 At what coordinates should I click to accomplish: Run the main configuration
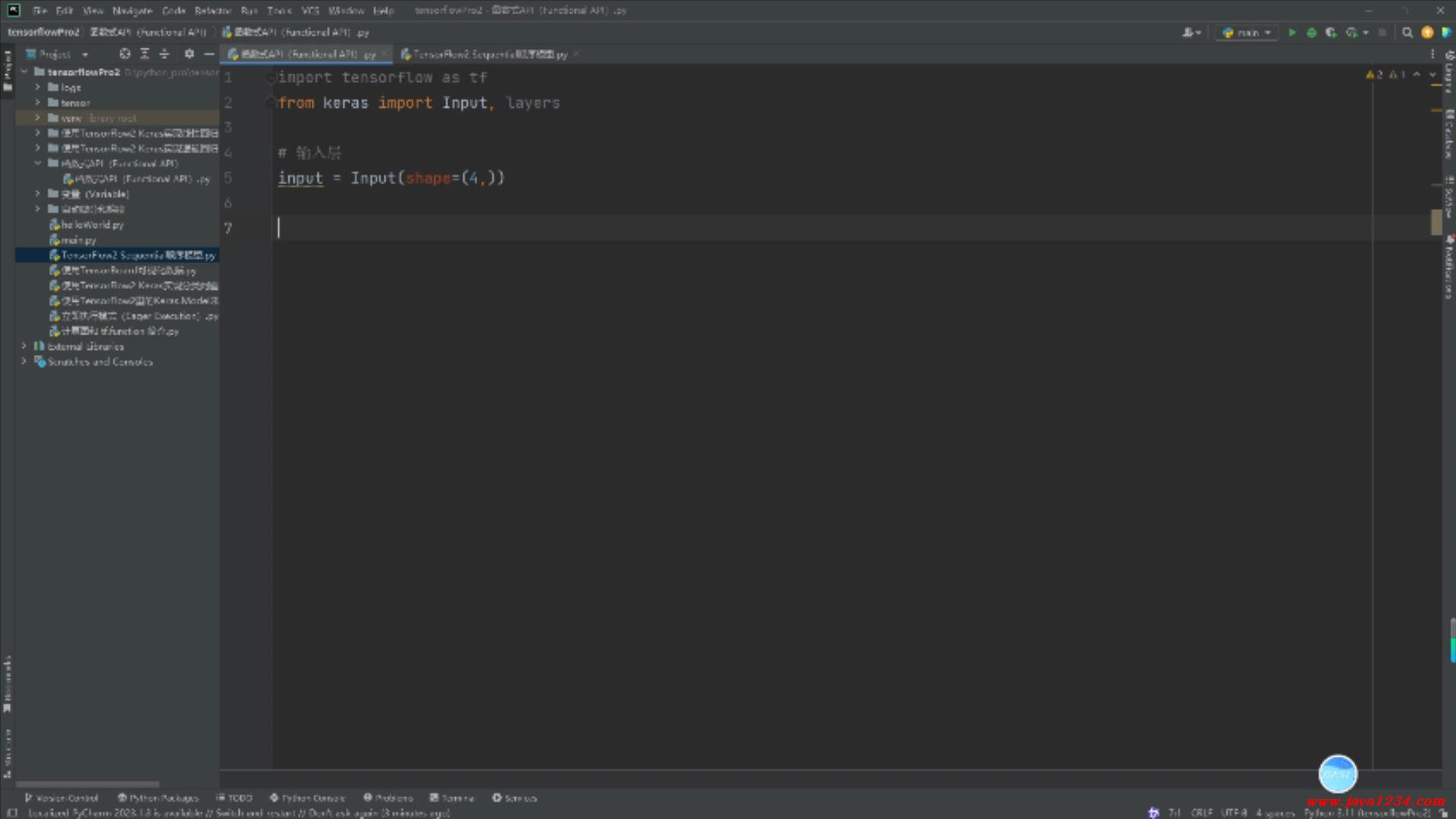pyautogui.click(x=1292, y=33)
